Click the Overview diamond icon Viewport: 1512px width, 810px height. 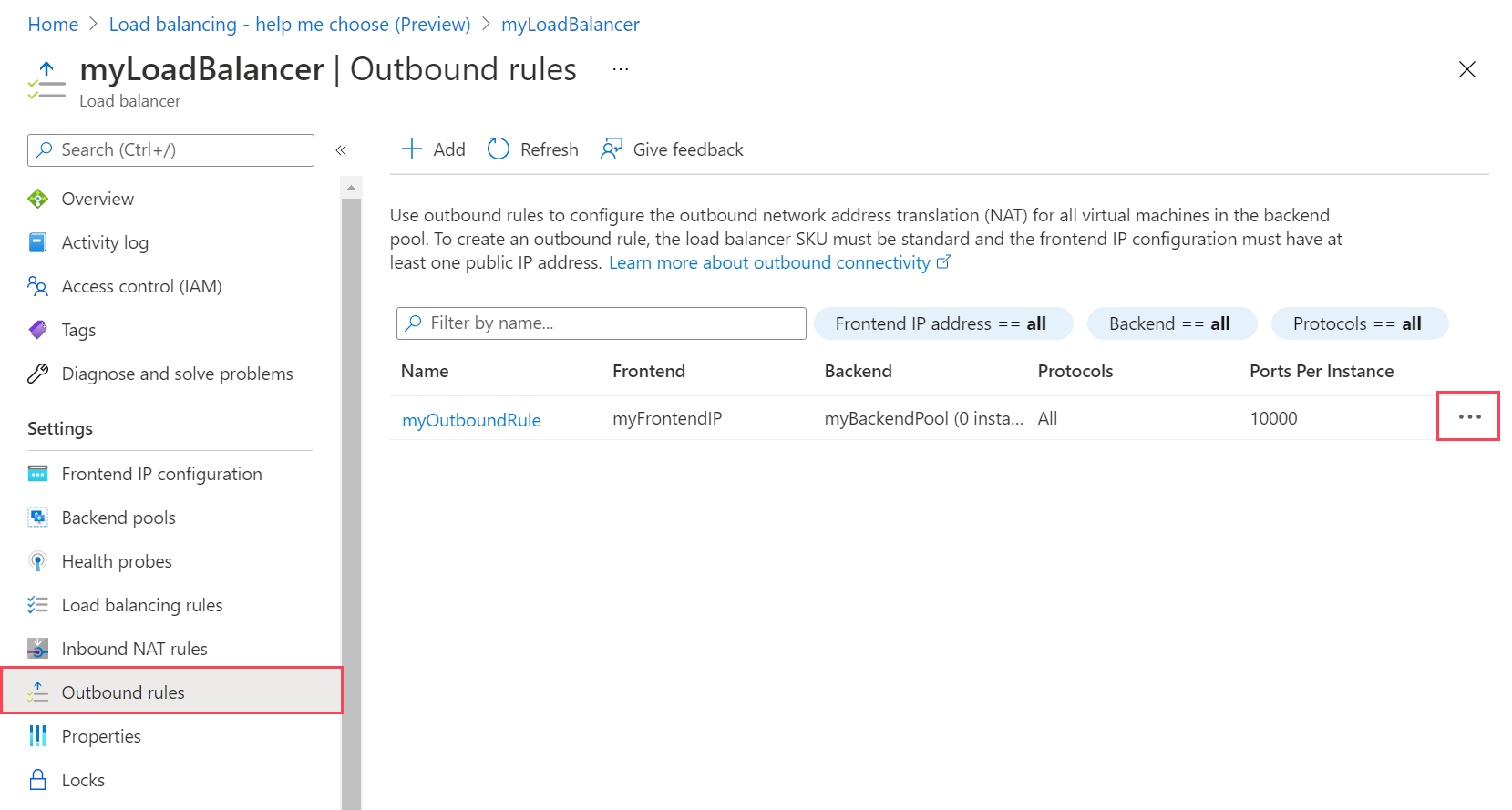(x=37, y=199)
